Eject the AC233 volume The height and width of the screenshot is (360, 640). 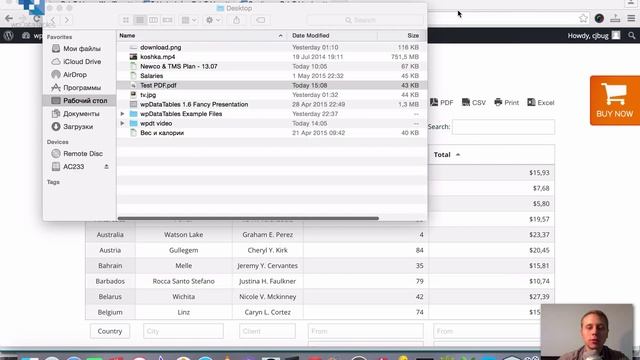click(106, 167)
